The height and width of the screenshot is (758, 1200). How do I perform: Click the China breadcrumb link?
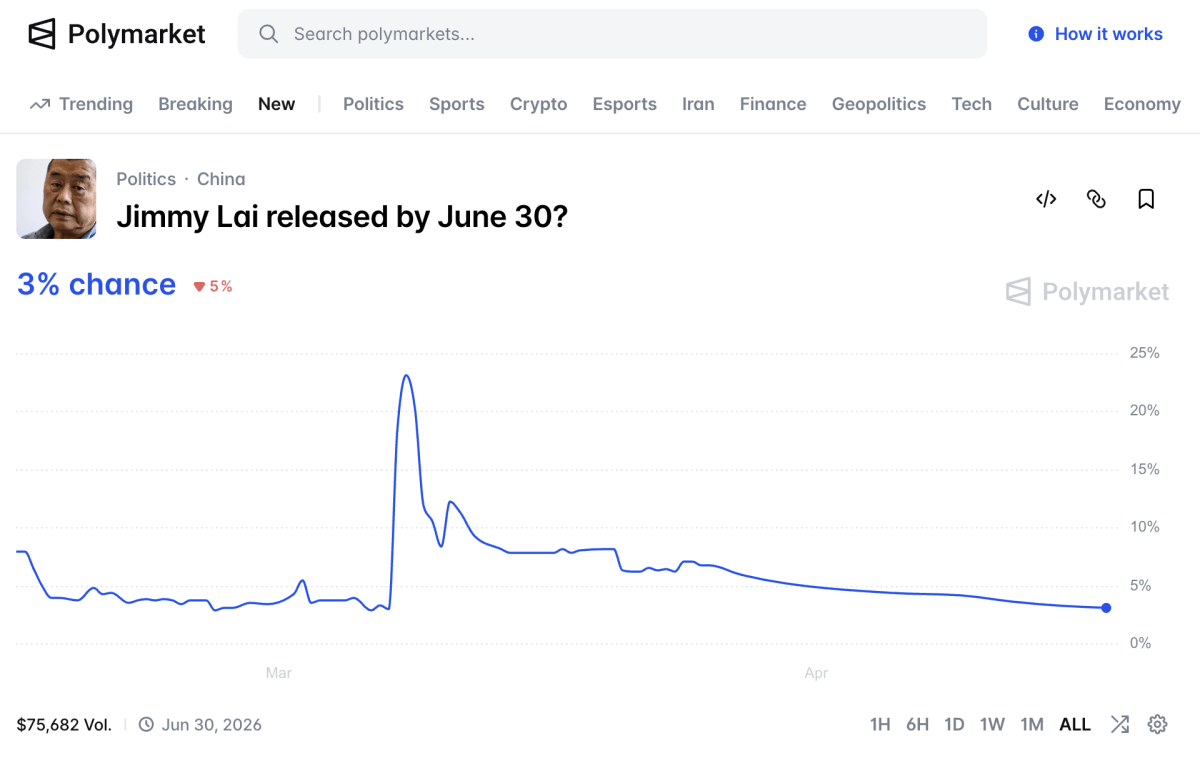pyautogui.click(x=221, y=179)
